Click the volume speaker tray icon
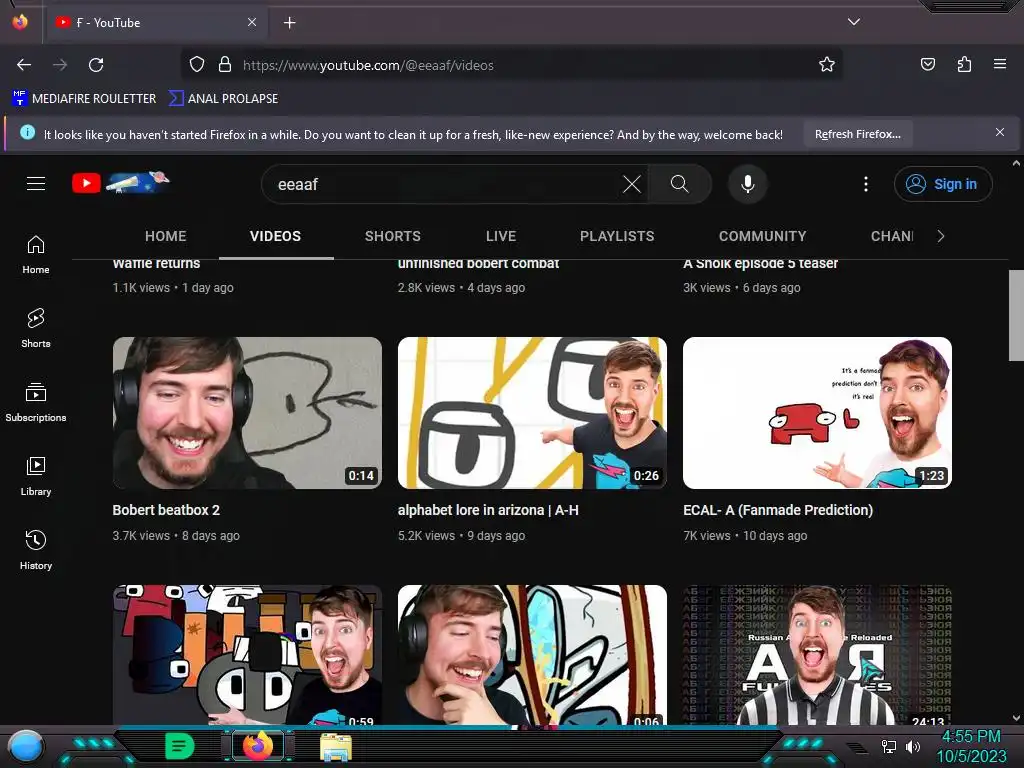Screen dimensions: 1024x768 [913, 746]
